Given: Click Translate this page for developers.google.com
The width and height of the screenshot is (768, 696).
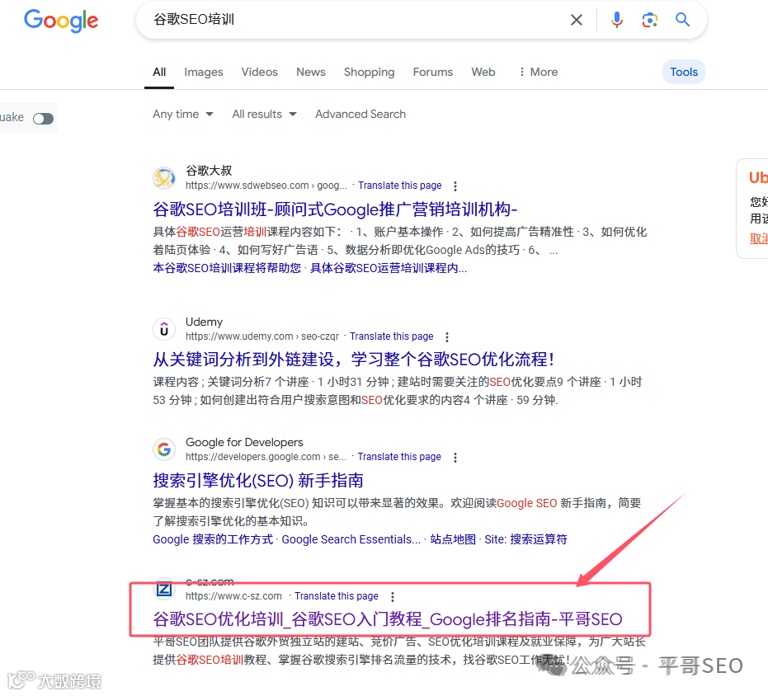Looking at the screenshot, I should click(399, 456).
